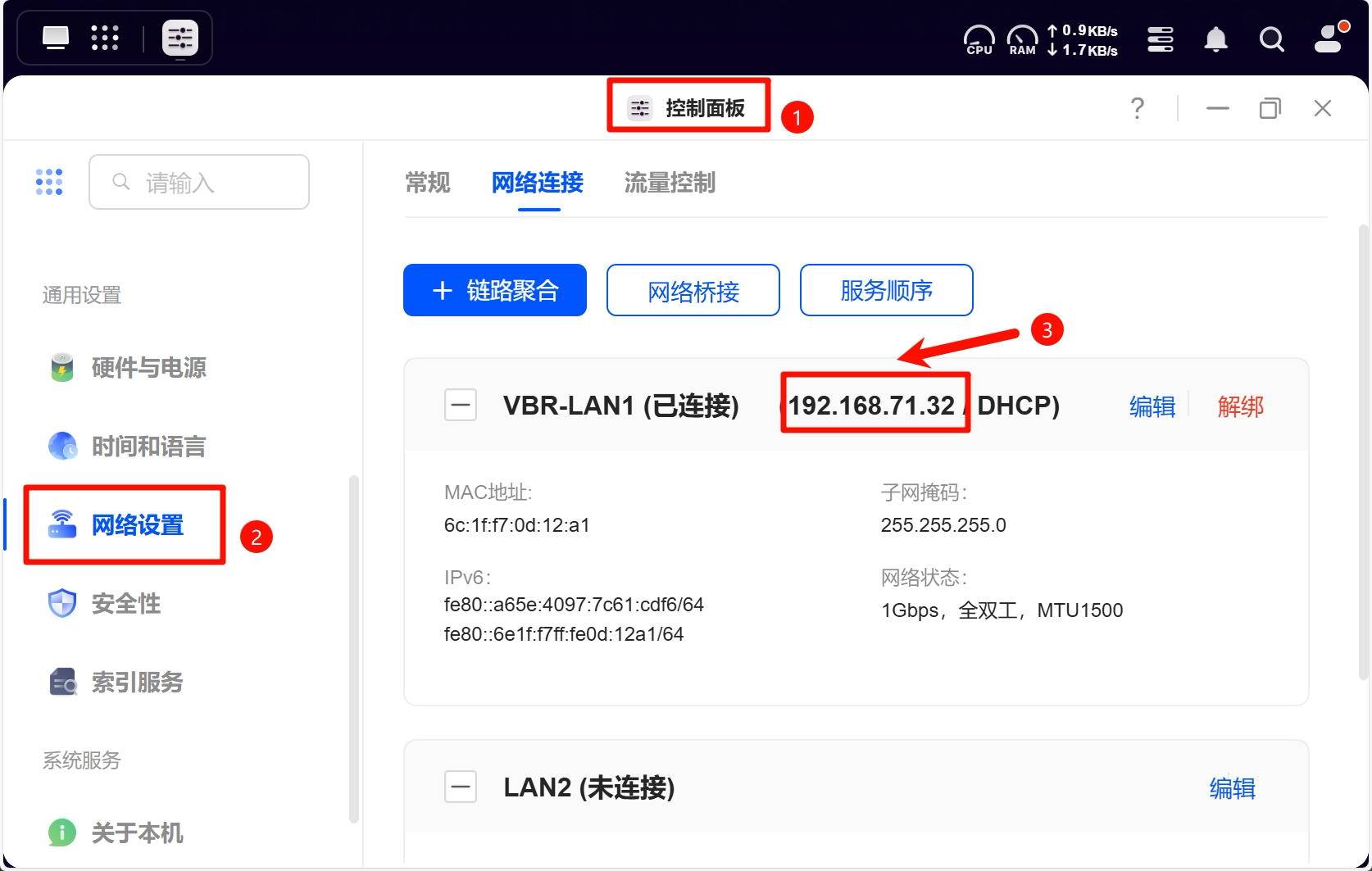
Task: Click the 网络状态 label
Action: (924, 578)
